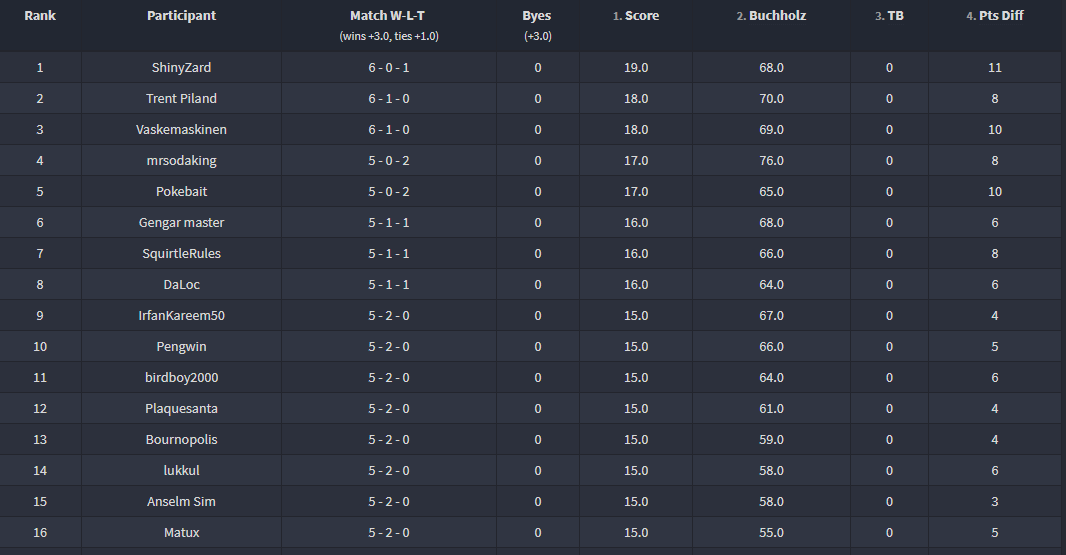
Task: Click Anselm Sim's Pts Diff value 3
Action: click(995, 501)
